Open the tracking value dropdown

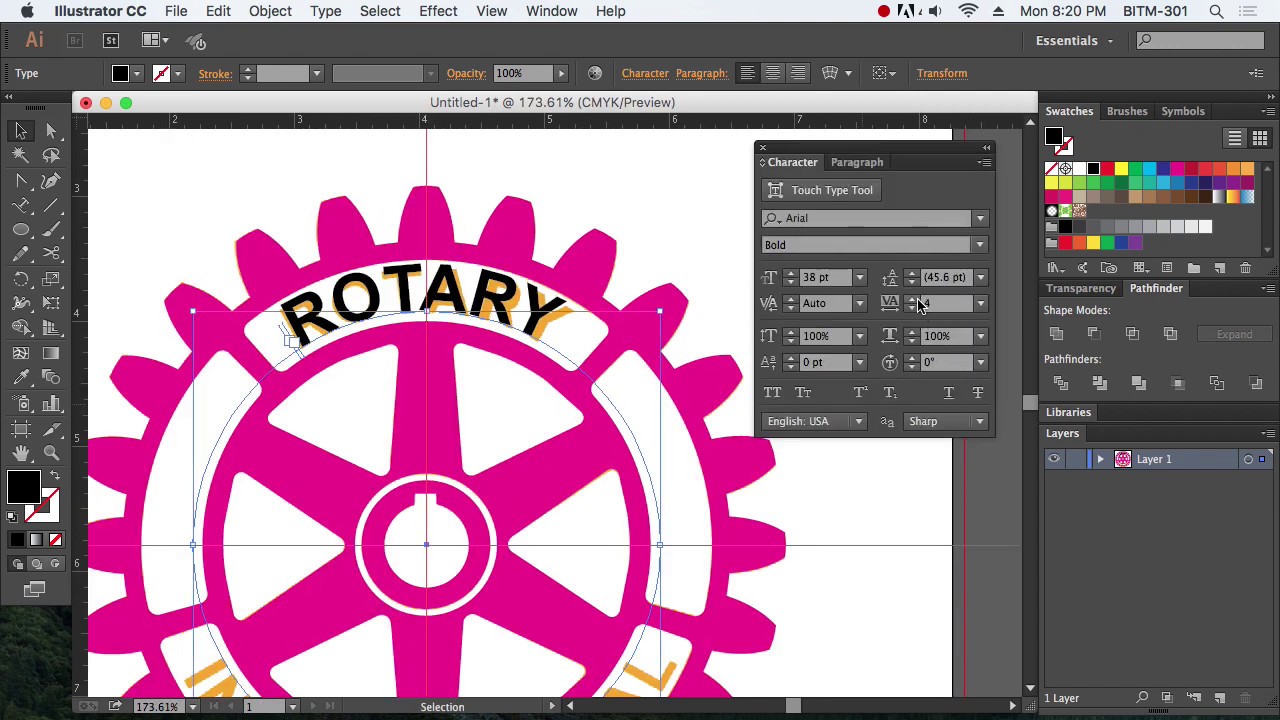point(981,303)
